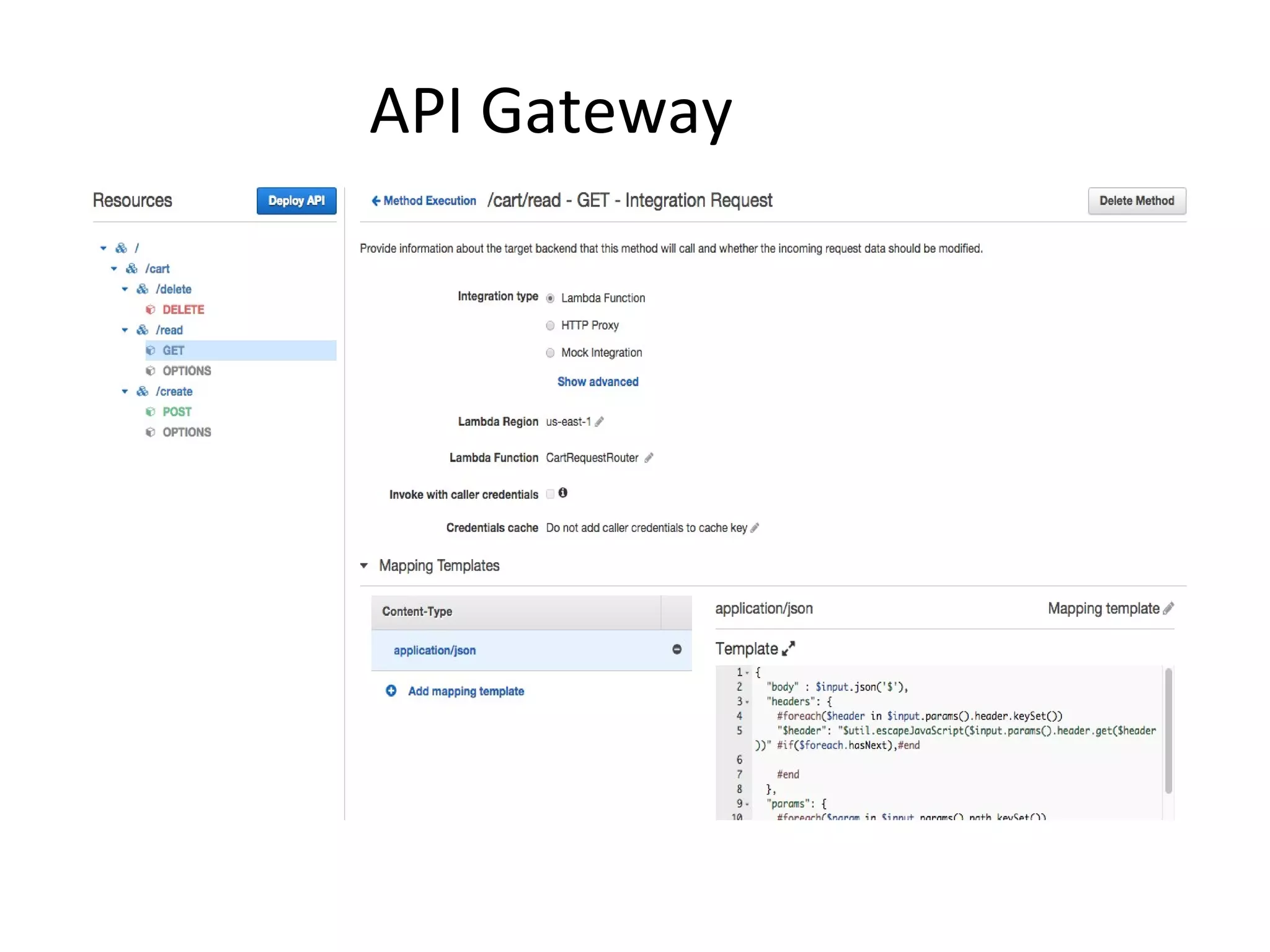Fold the params block at line 9

pos(747,804)
